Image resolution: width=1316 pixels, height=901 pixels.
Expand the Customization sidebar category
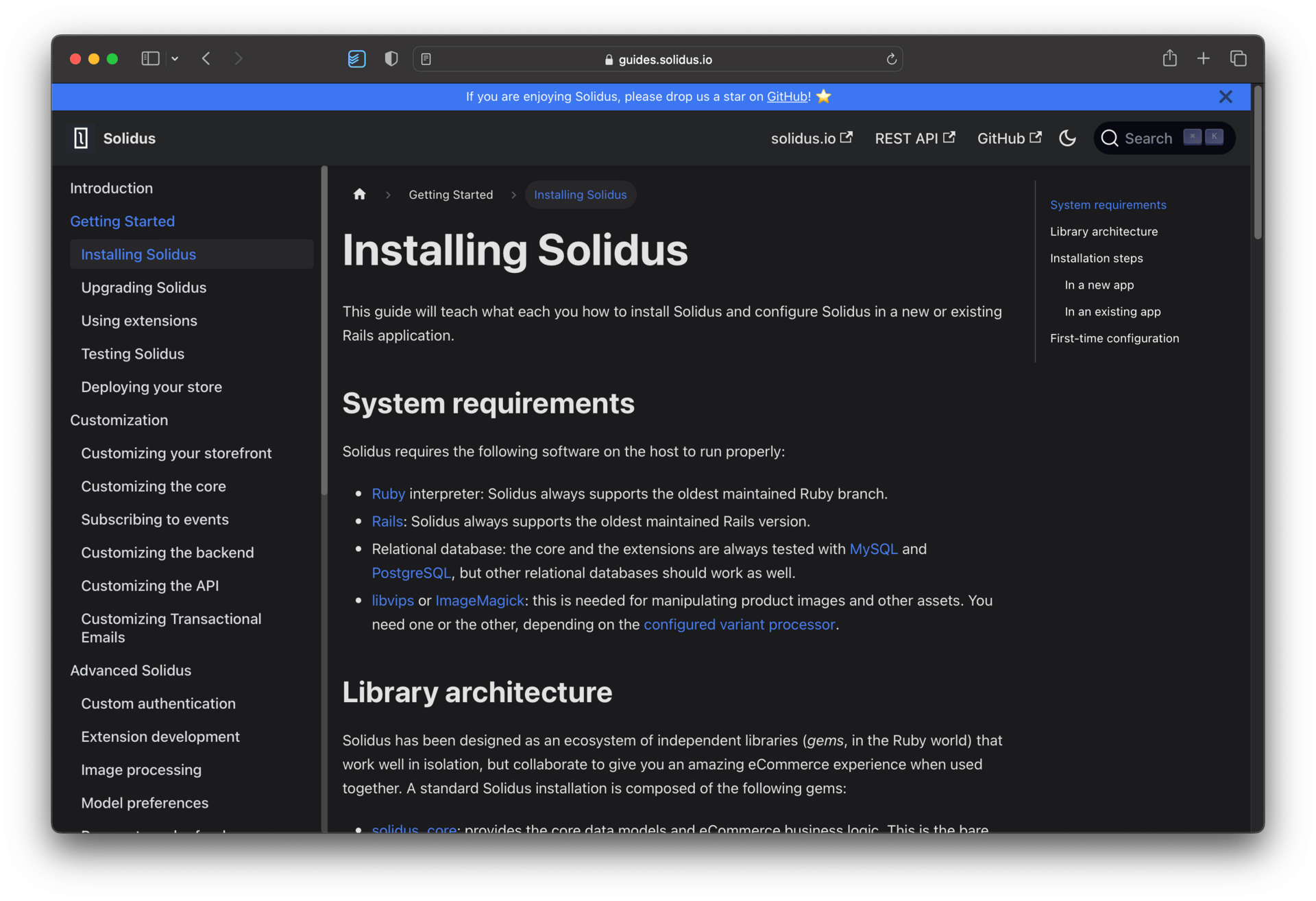(119, 420)
